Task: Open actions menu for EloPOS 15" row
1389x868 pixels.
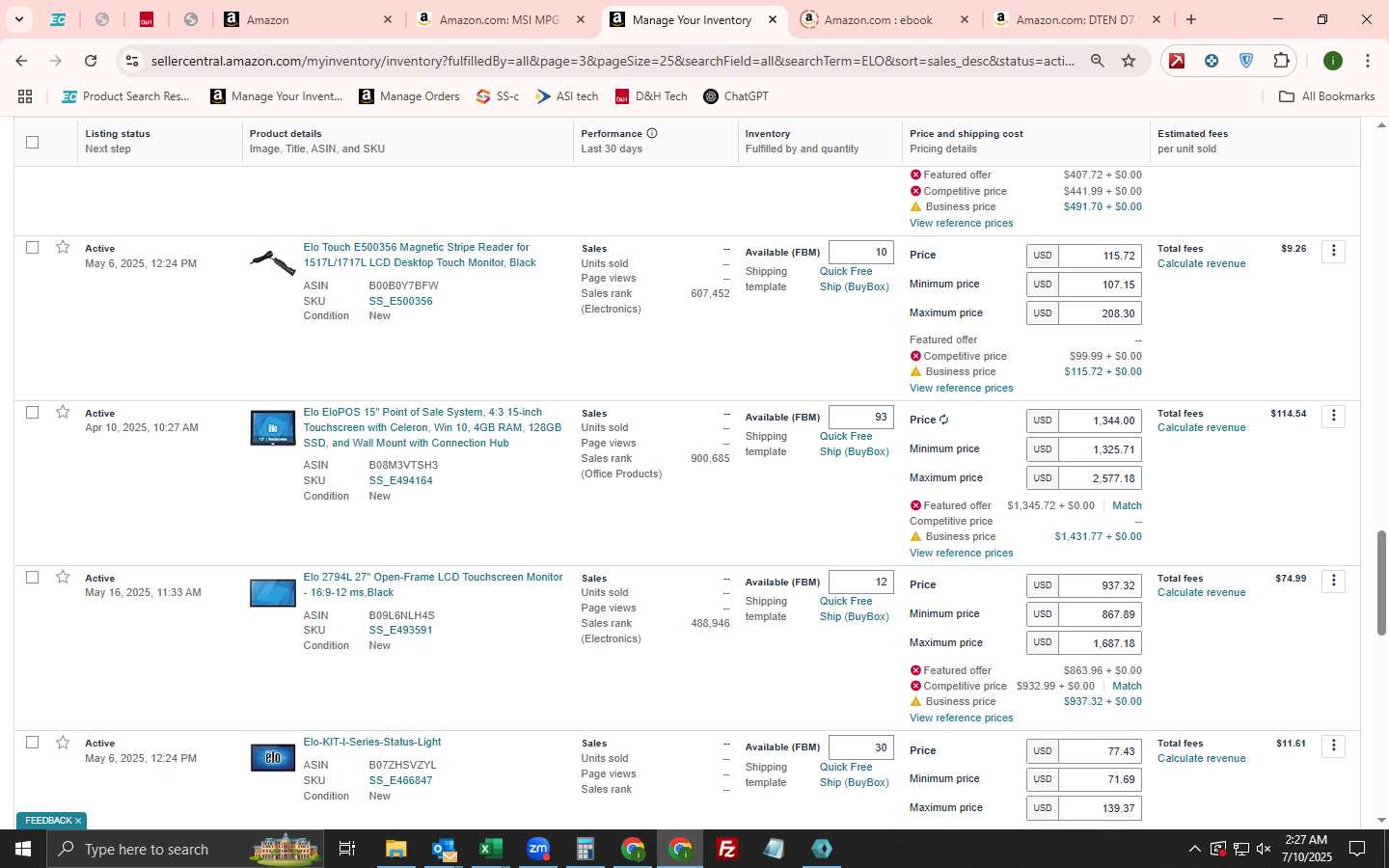Action: point(1333,416)
